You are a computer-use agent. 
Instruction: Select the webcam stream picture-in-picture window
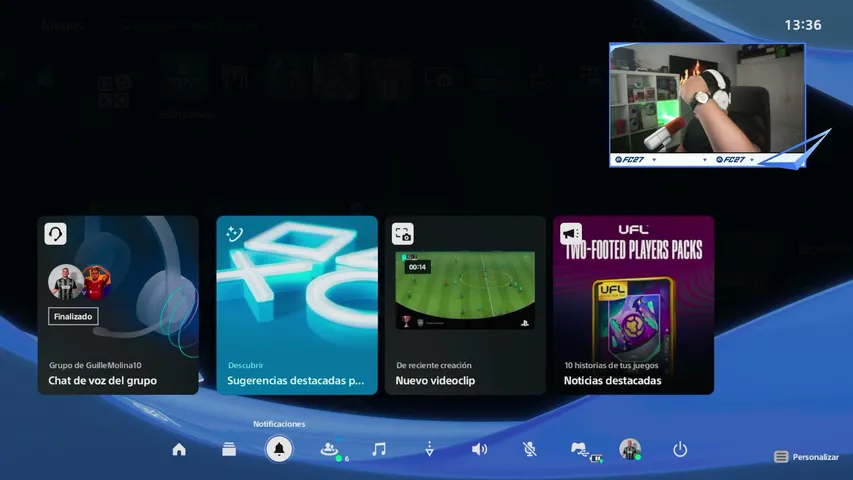pos(707,105)
